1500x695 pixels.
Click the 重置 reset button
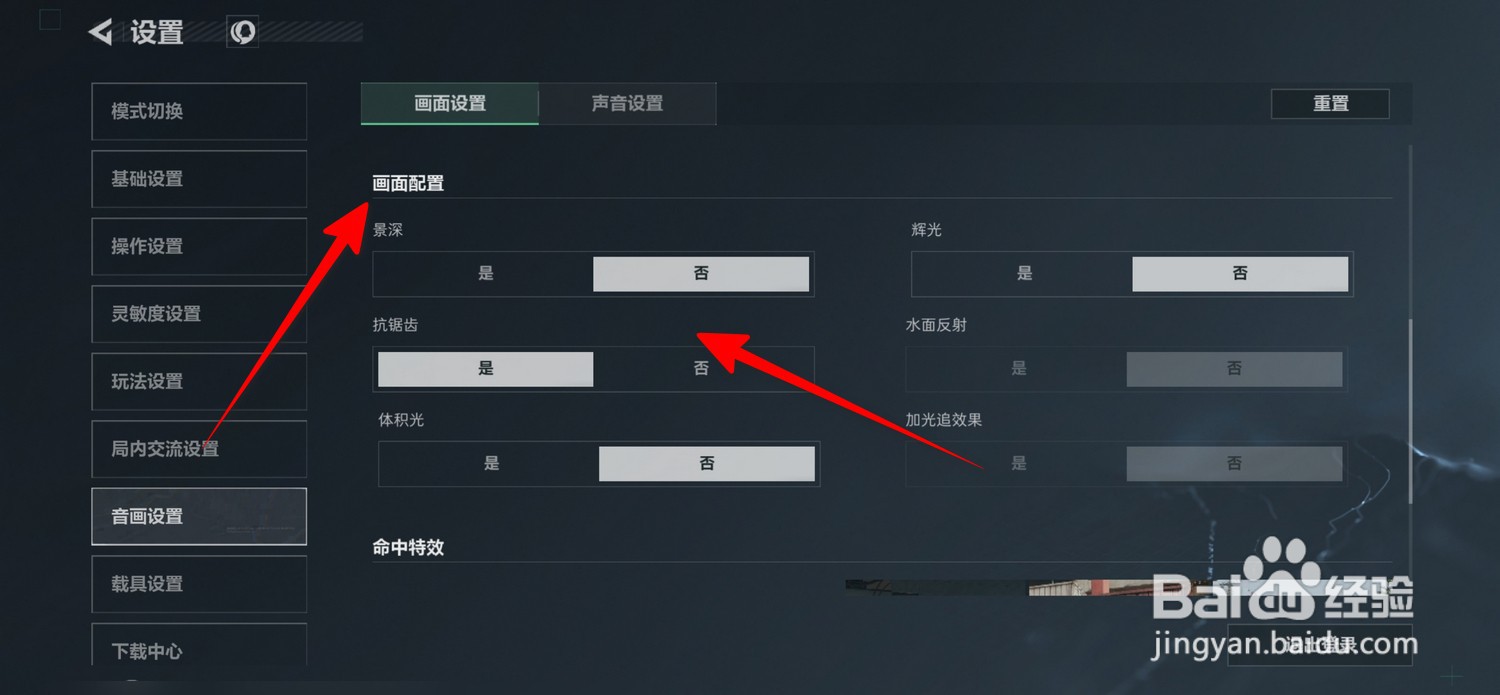click(1330, 103)
